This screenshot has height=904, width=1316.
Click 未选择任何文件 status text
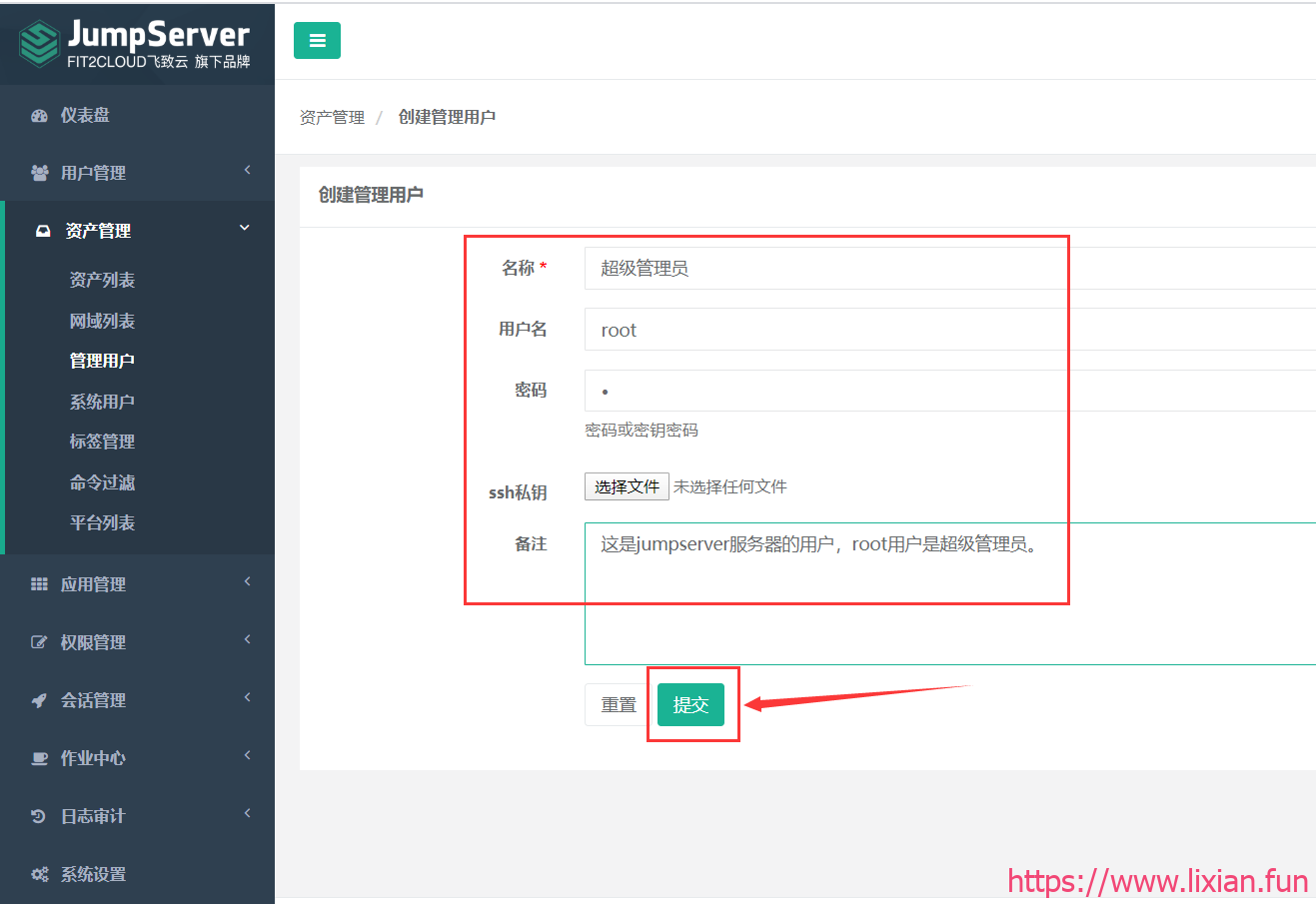pos(730,486)
